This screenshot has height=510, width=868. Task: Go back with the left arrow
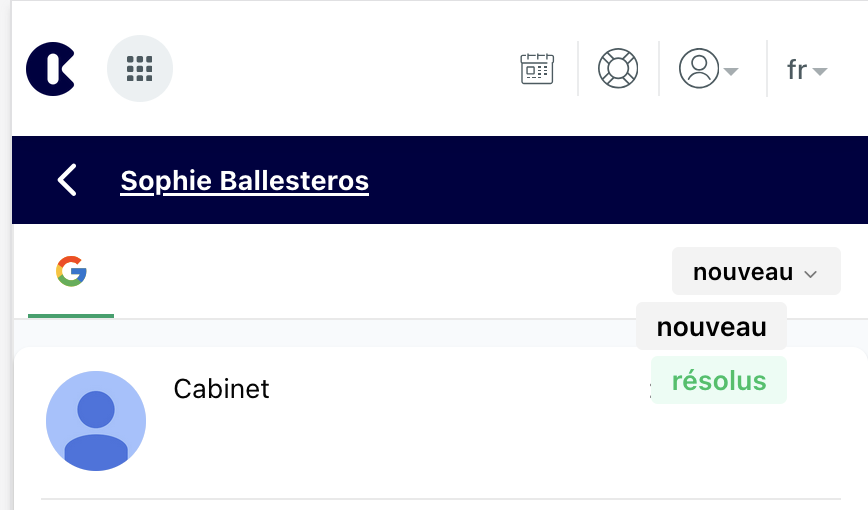(67, 181)
